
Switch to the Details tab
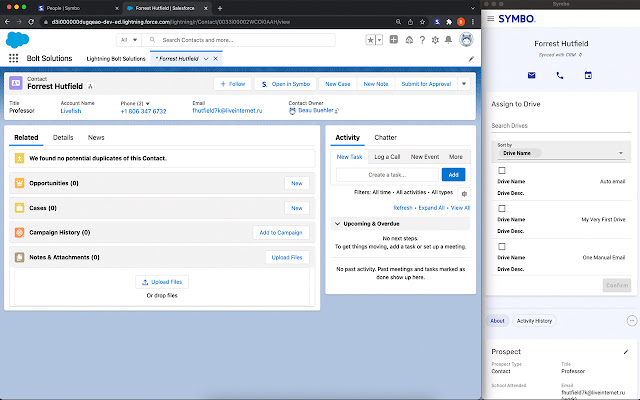point(63,138)
